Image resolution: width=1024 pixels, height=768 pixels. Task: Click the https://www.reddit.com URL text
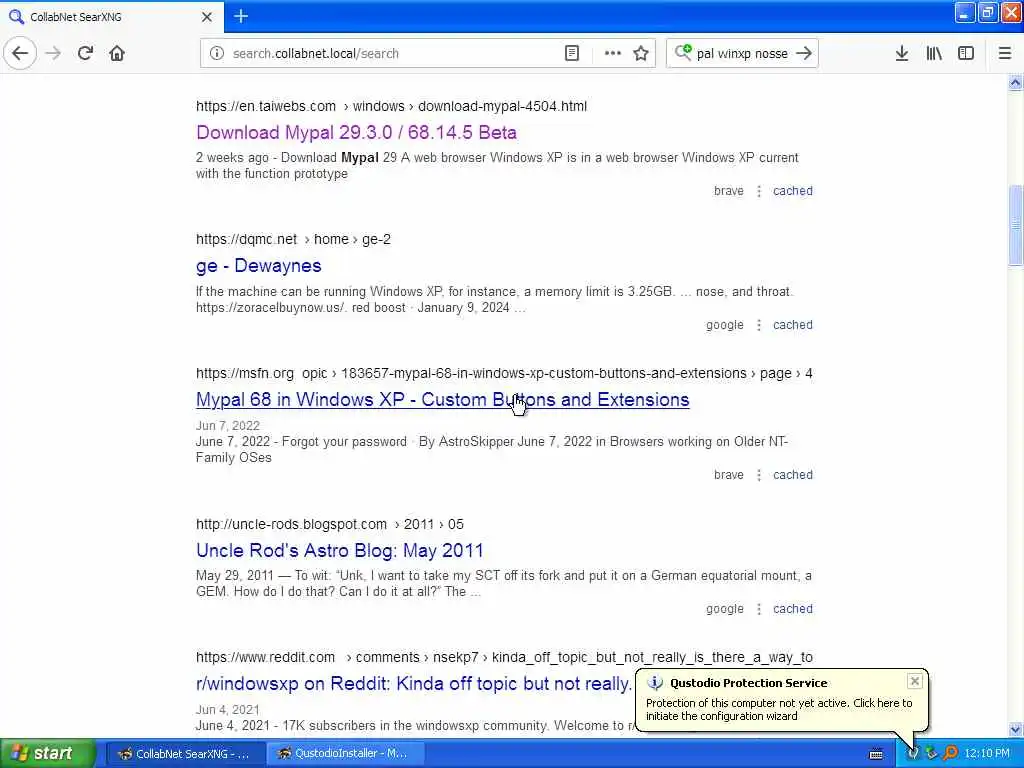(265, 658)
